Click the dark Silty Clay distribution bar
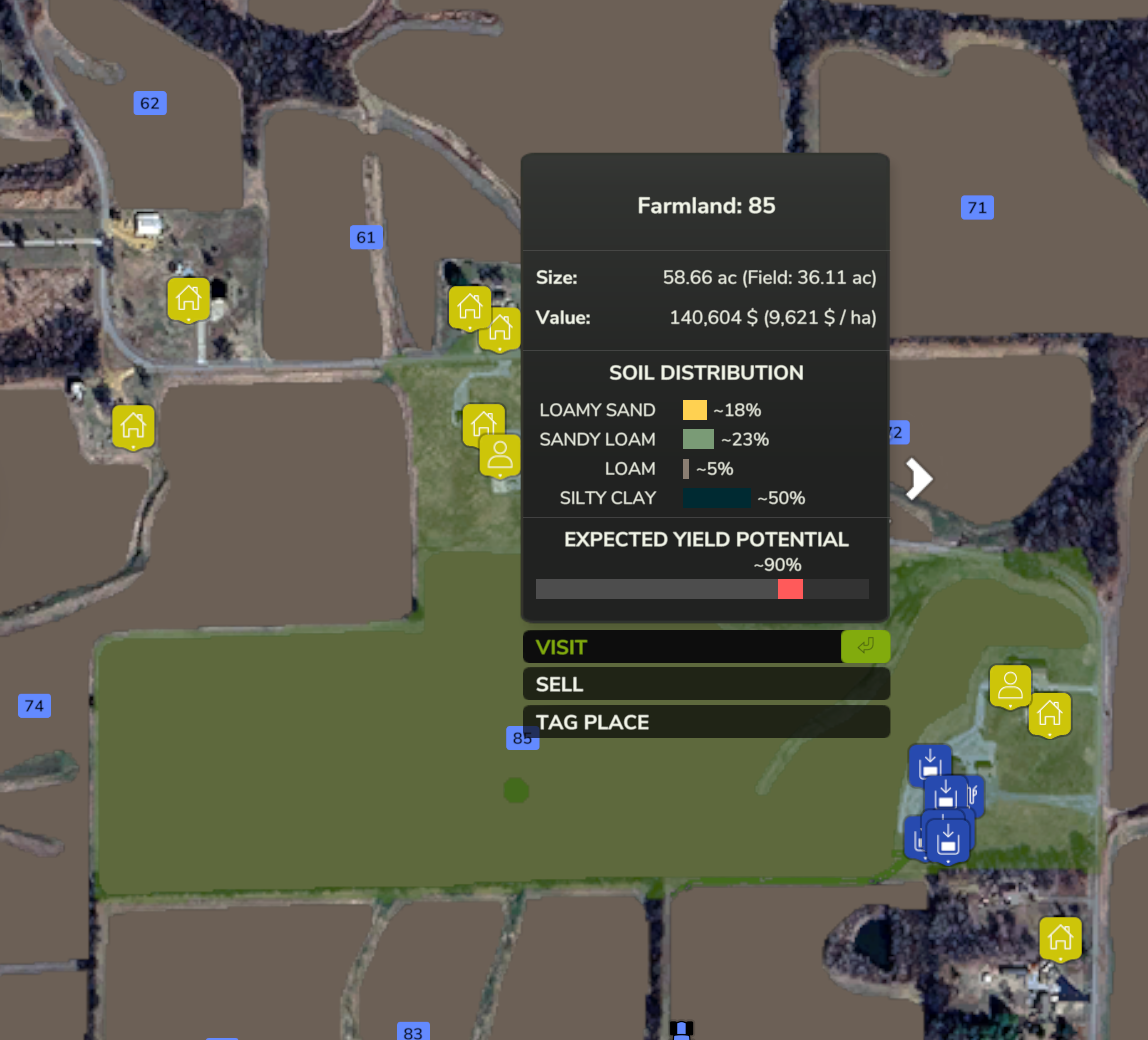The height and width of the screenshot is (1040, 1148). pyautogui.click(x=716, y=498)
